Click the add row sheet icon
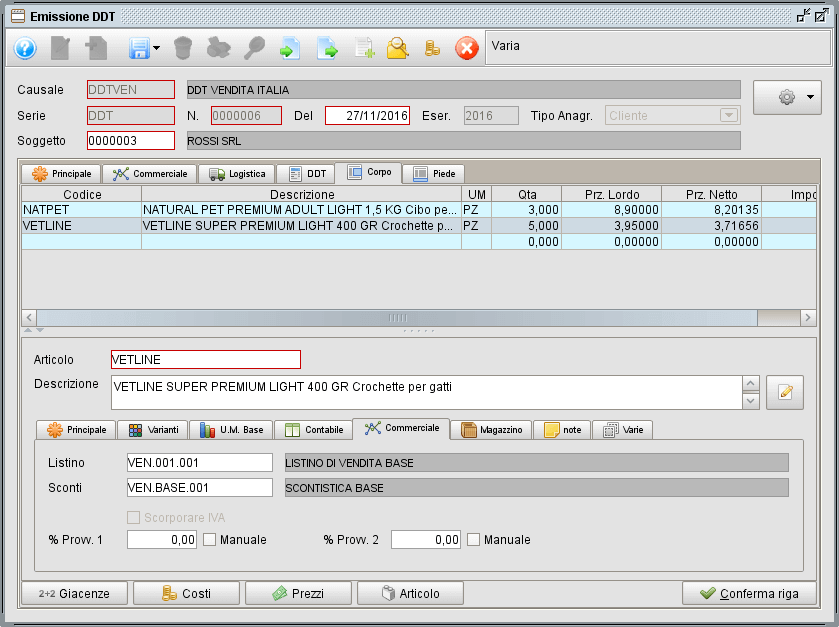Screen dimensions: 839x627 pyautogui.click(x=364, y=48)
